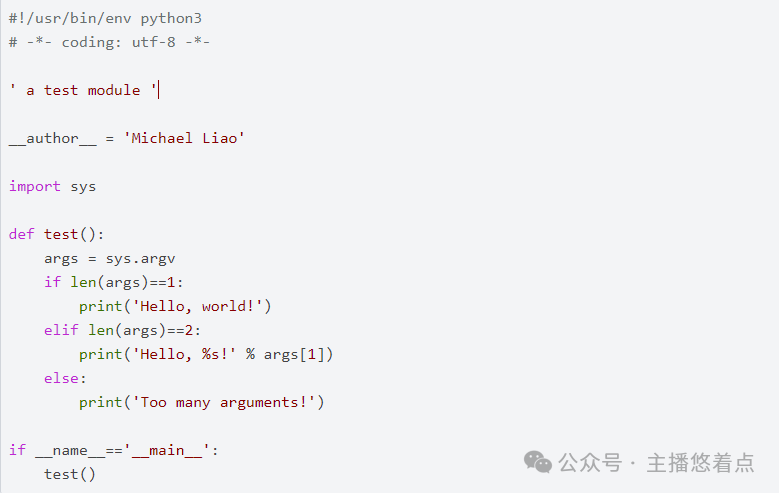Screen dimensions: 779x493
Task: Click the 'Michael Liao' string
Action: pos(184,138)
